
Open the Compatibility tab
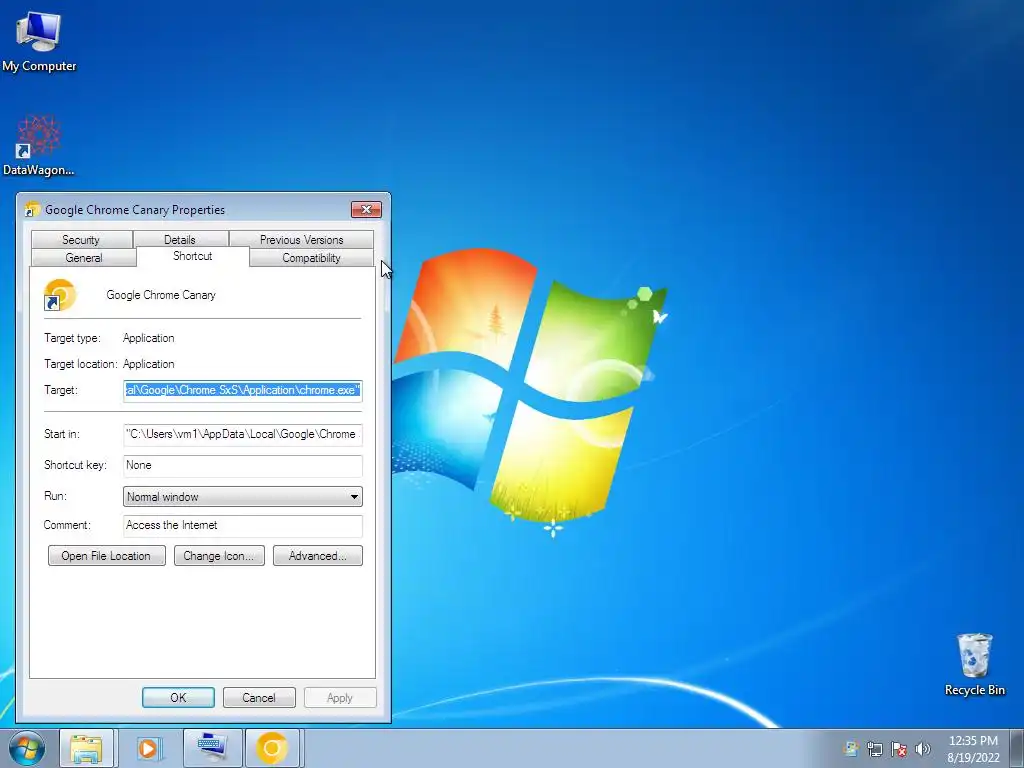[x=311, y=258]
